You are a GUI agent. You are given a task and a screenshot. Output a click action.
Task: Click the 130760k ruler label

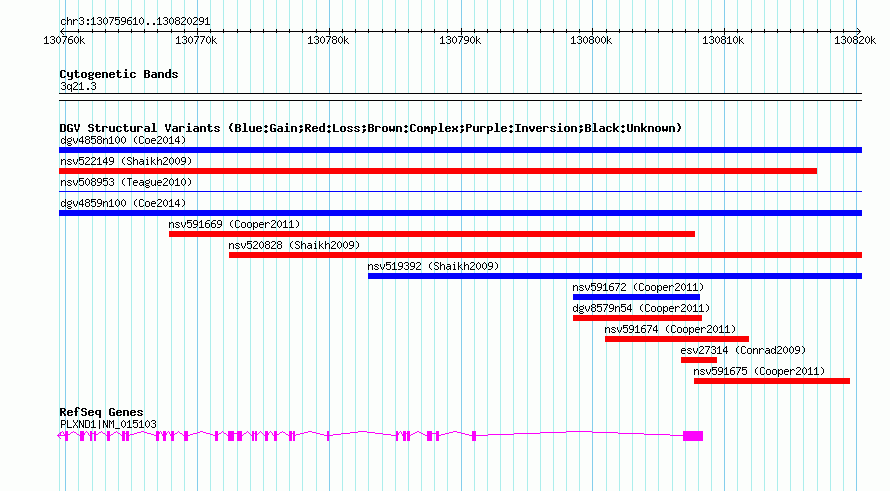pos(64,40)
